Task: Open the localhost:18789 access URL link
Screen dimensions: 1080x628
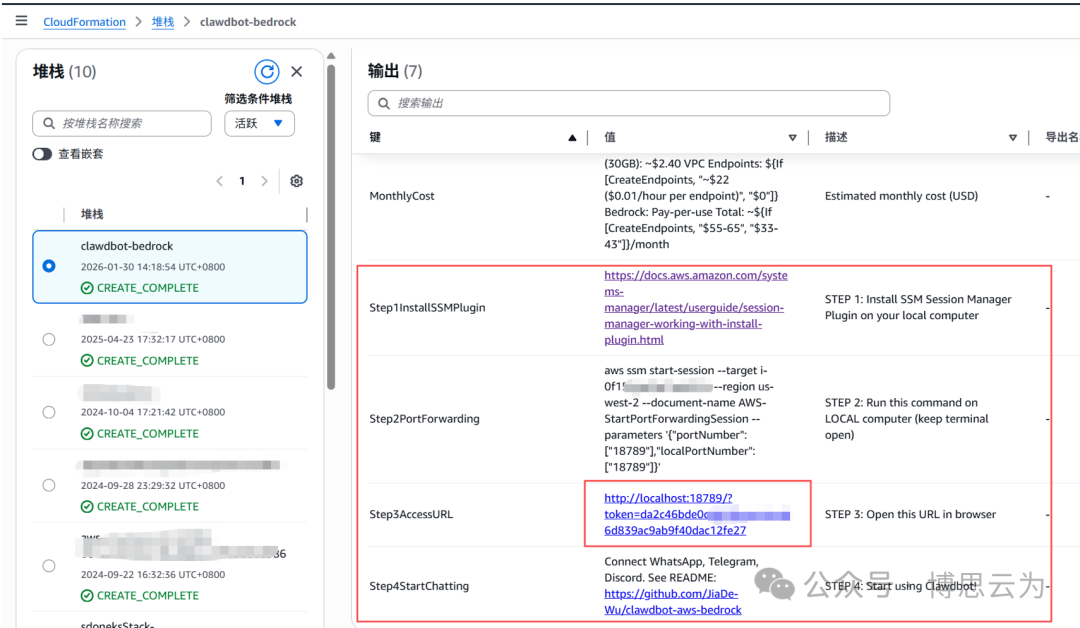Action: [x=696, y=514]
